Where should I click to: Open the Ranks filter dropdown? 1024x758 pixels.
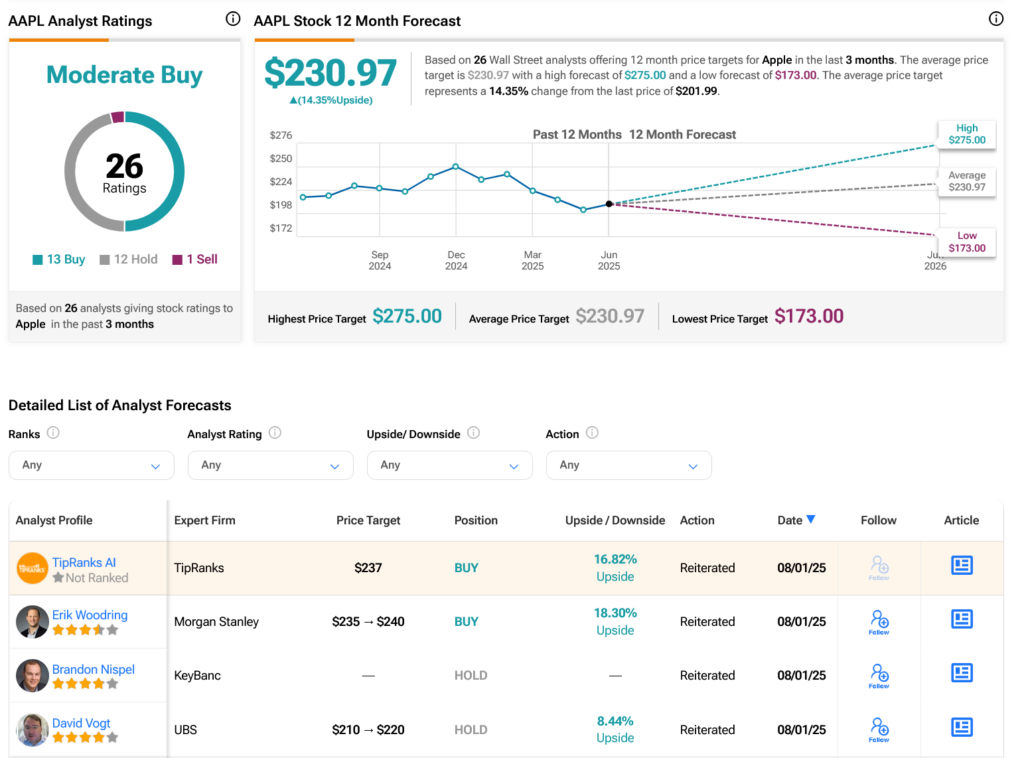pos(91,465)
